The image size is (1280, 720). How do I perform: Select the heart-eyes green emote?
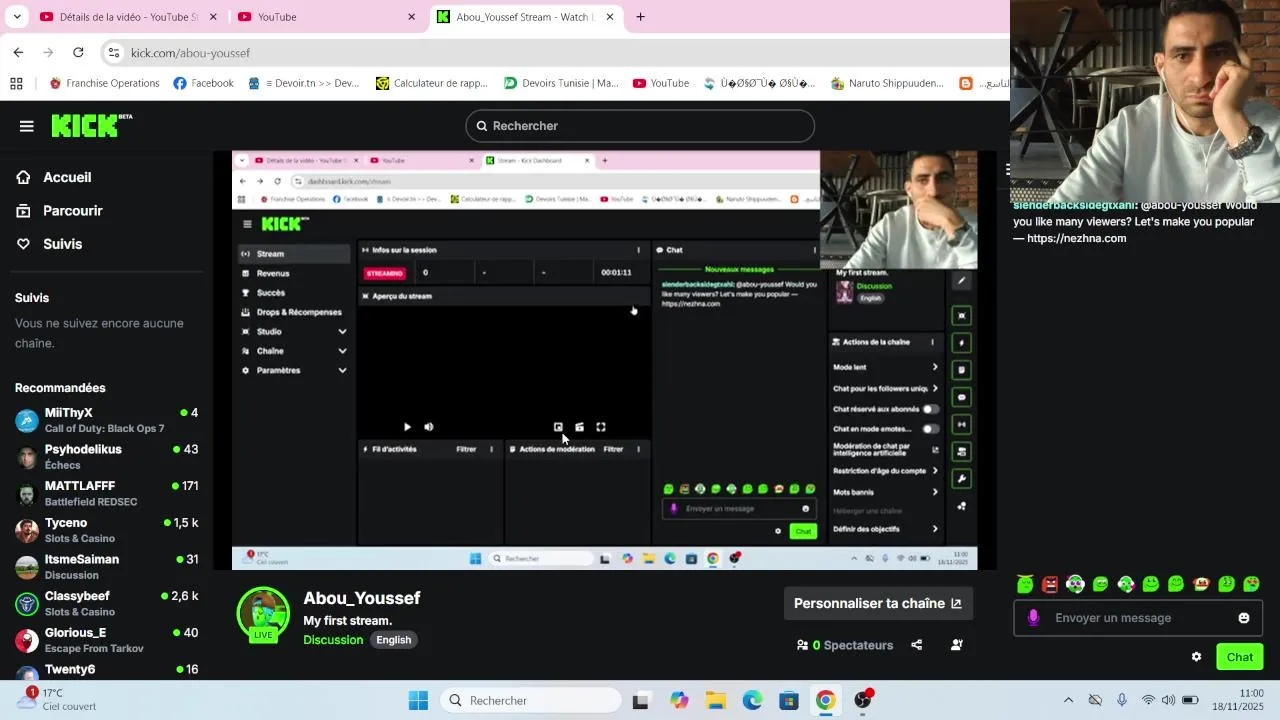tap(1252, 584)
